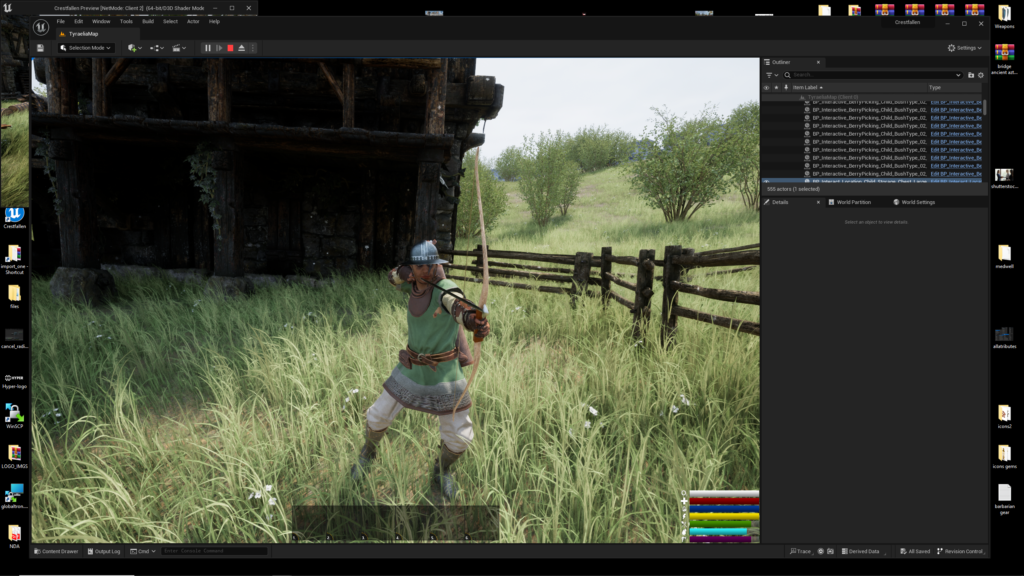
Task: Open Blueprints toolbar dropdown
Action: click(157, 48)
